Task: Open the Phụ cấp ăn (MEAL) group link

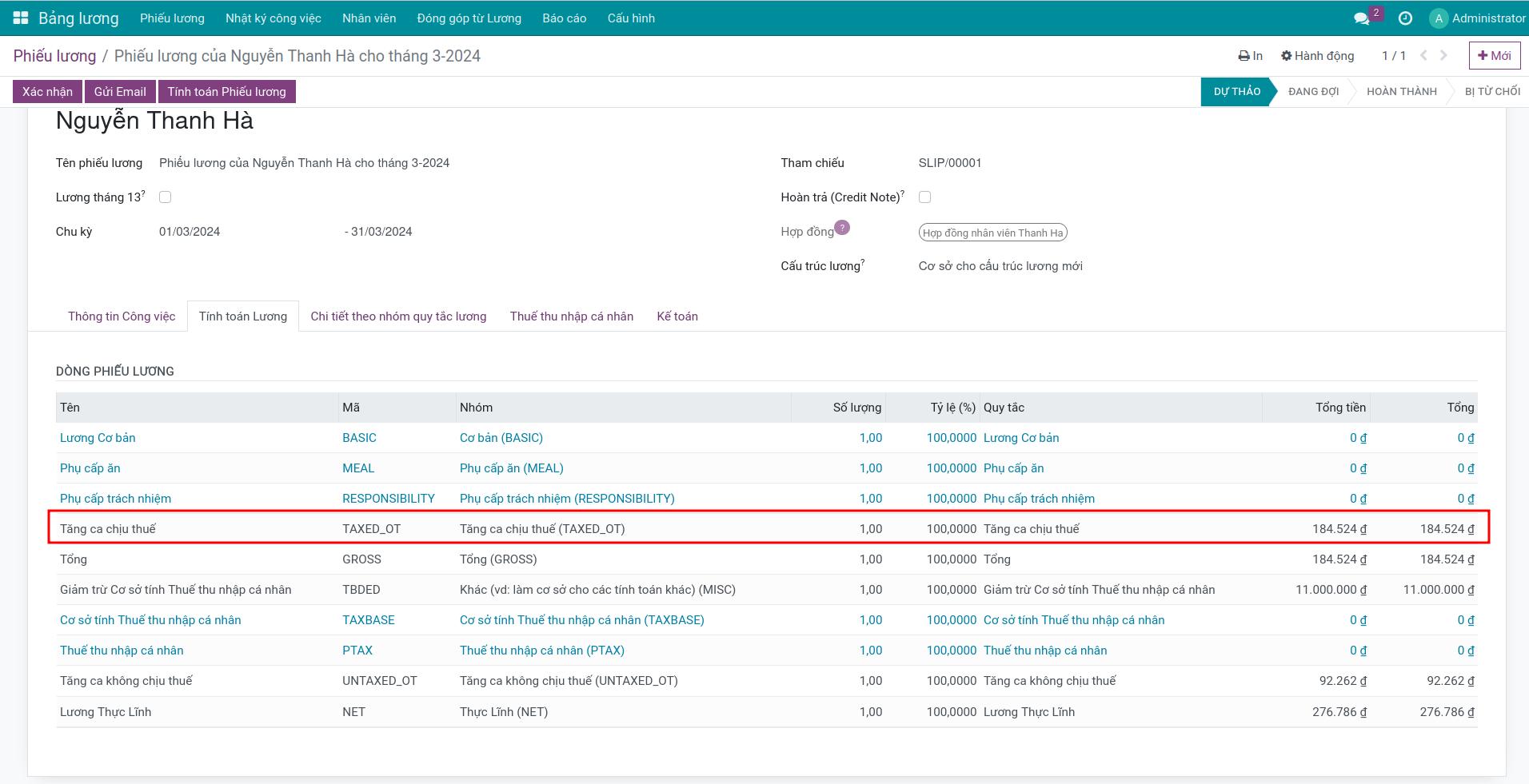Action: click(512, 468)
